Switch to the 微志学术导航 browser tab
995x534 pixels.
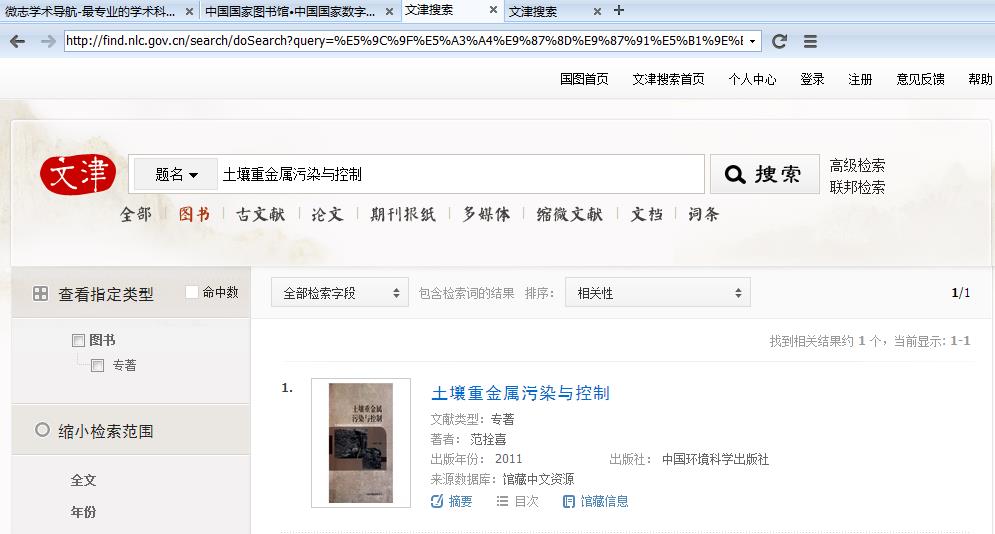(x=90, y=11)
